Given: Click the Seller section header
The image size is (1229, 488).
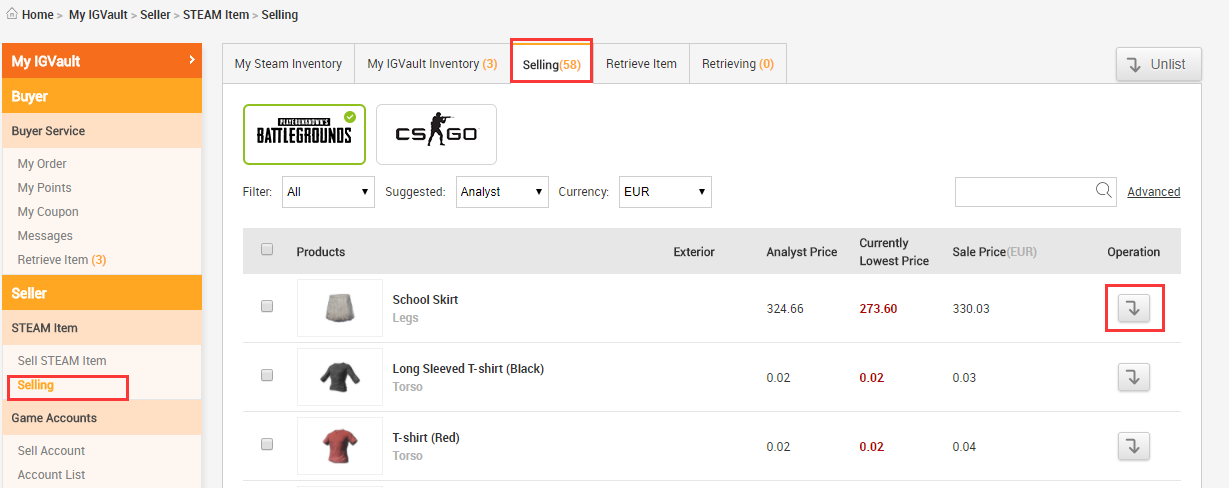Looking at the screenshot, I should click(102, 293).
